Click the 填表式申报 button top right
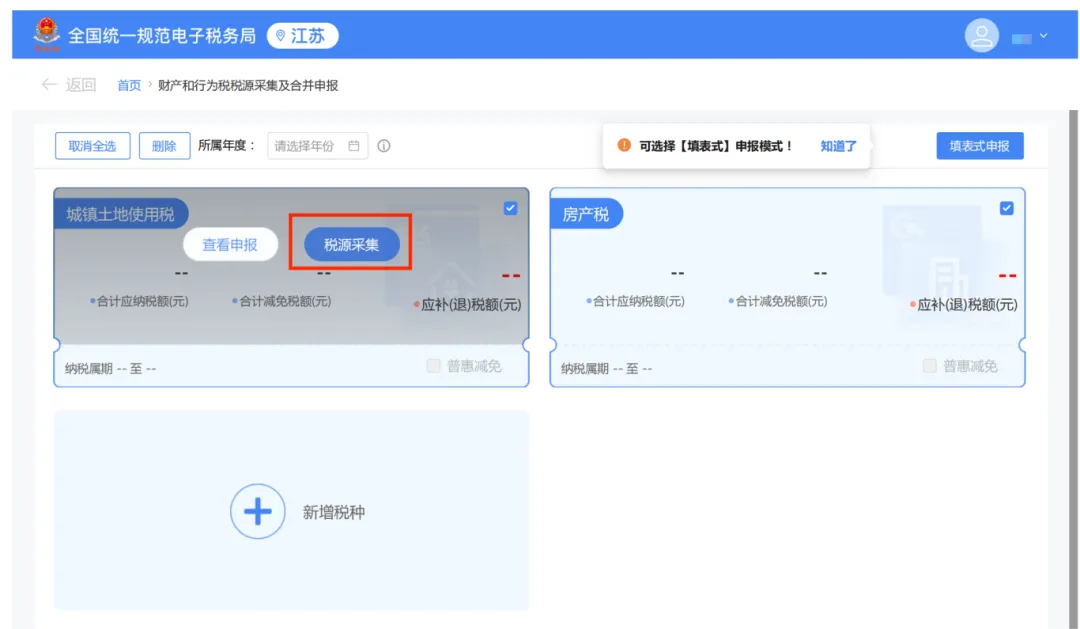Viewport: 1080px width, 629px height. click(979, 145)
